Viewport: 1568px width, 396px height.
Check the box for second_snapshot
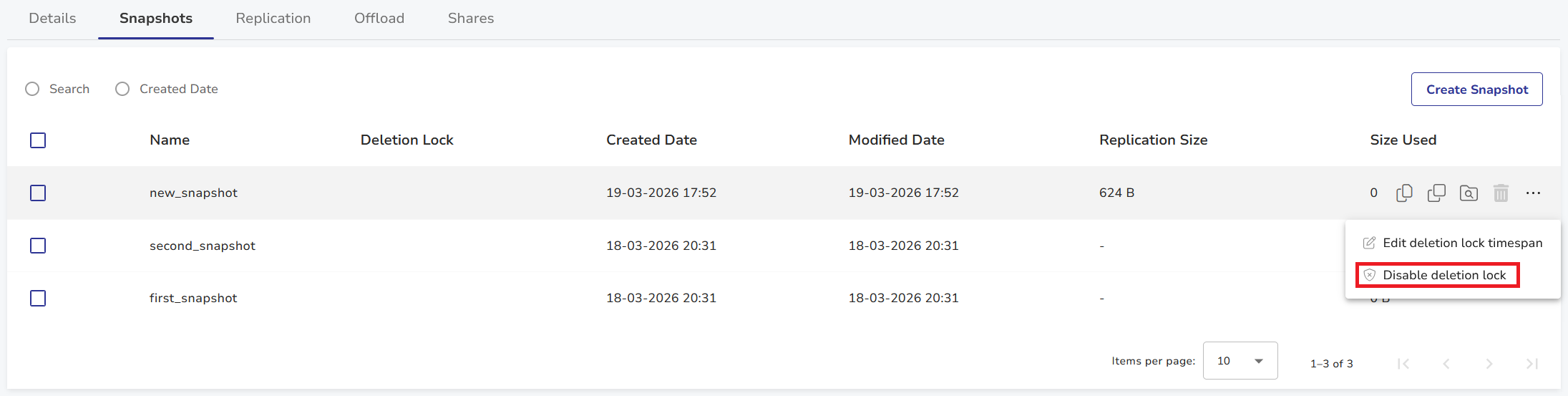click(x=38, y=246)
